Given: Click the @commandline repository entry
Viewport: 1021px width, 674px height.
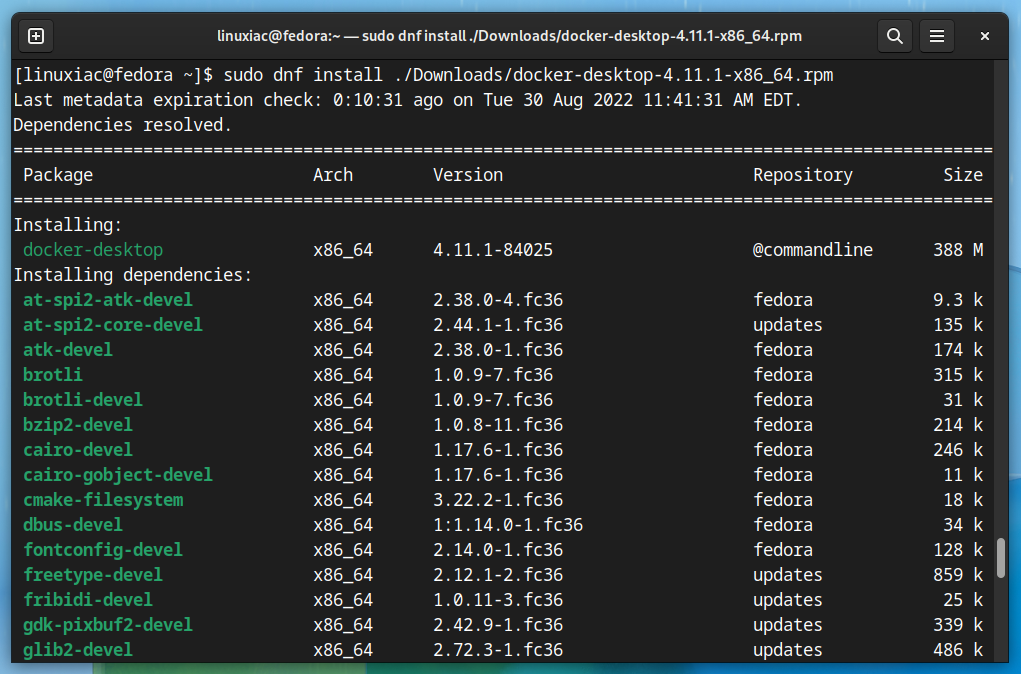Looking at the screenshot, I should [813, 250].
